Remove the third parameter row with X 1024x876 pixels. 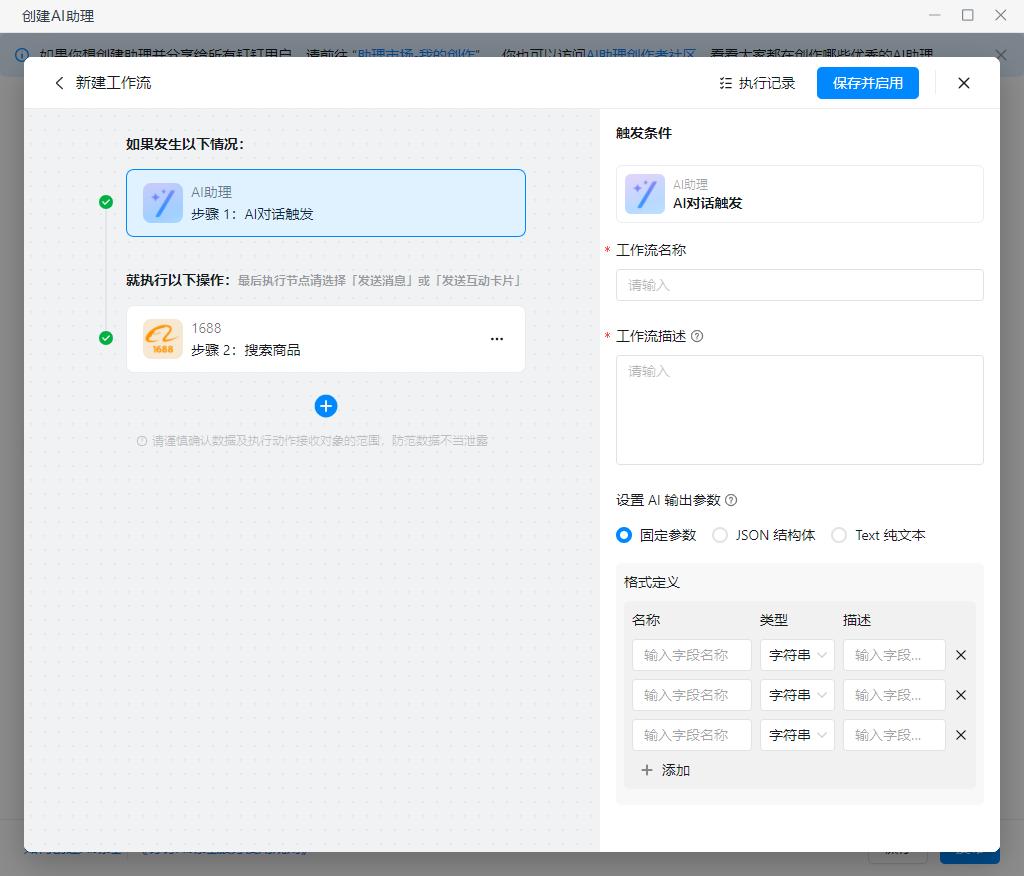[961, 735]
